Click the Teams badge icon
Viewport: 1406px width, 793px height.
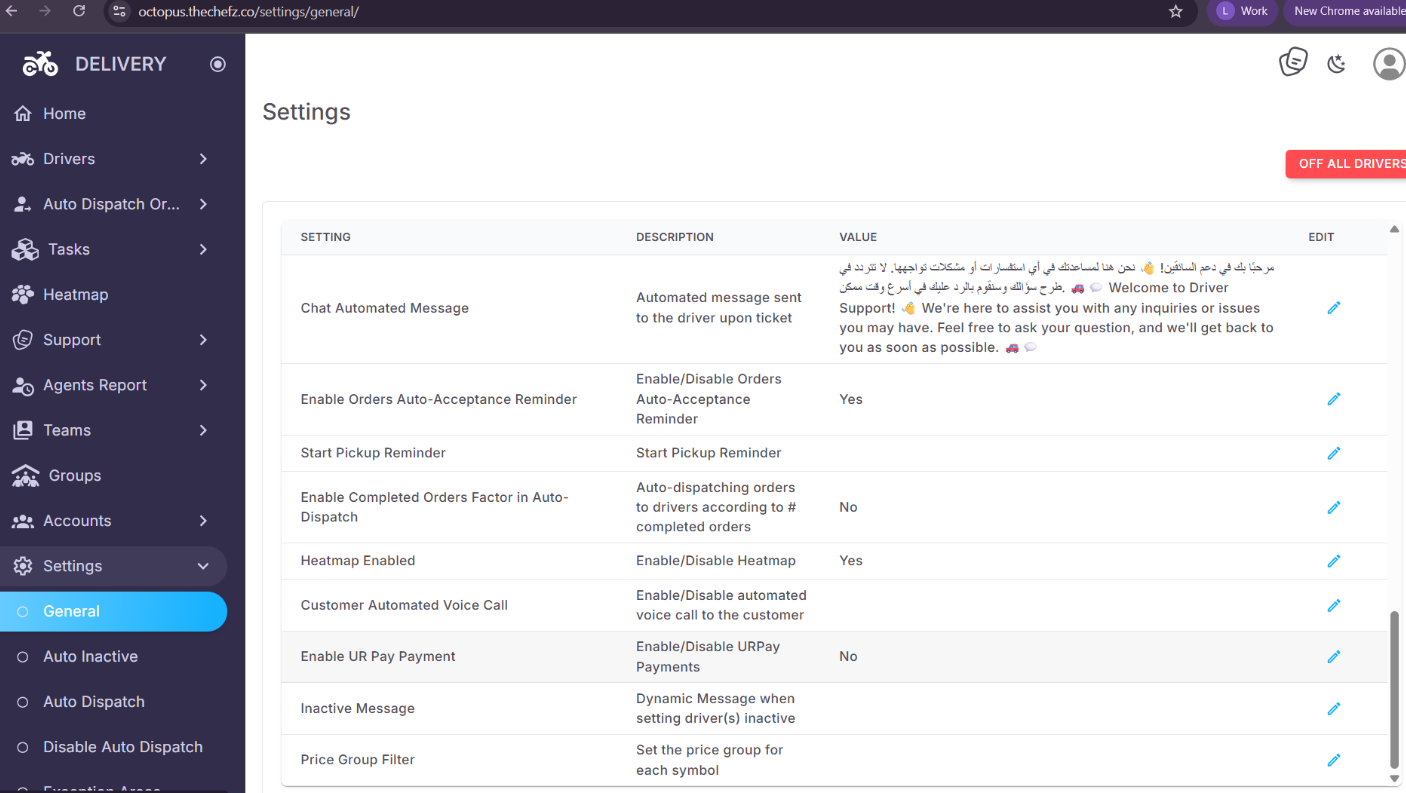(x=23, y=430)
